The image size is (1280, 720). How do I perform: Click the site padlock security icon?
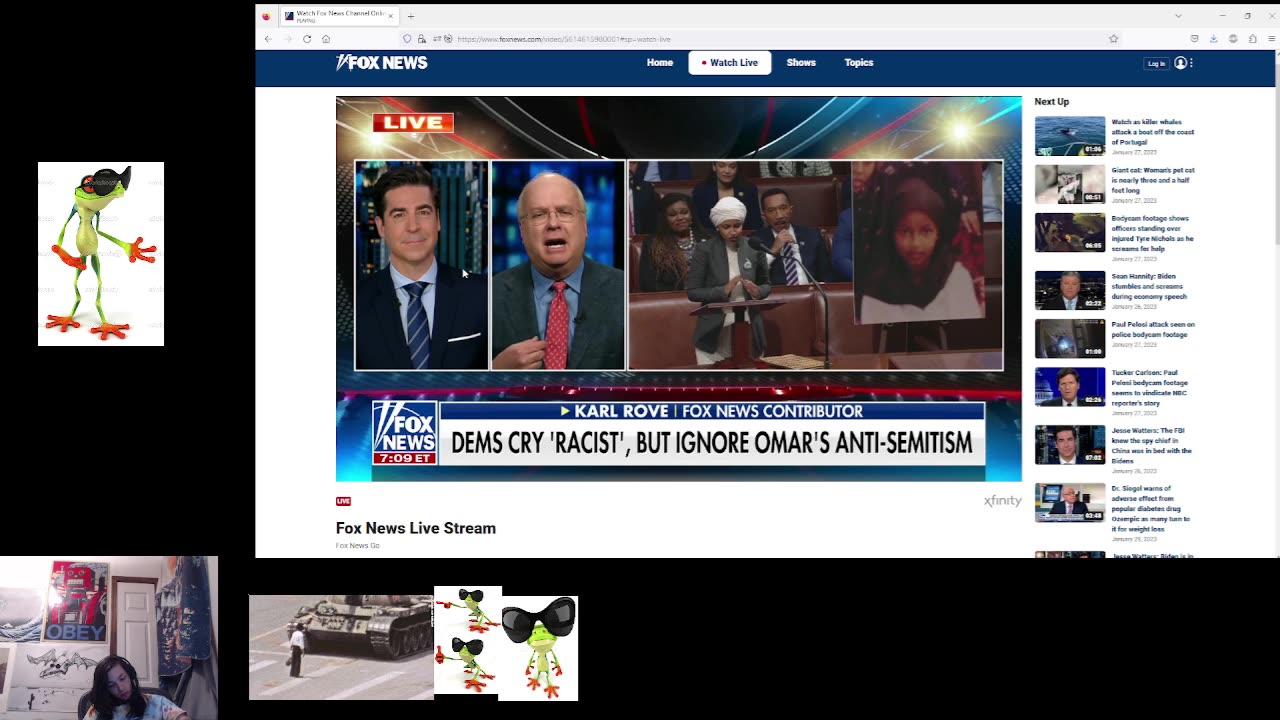422,39
